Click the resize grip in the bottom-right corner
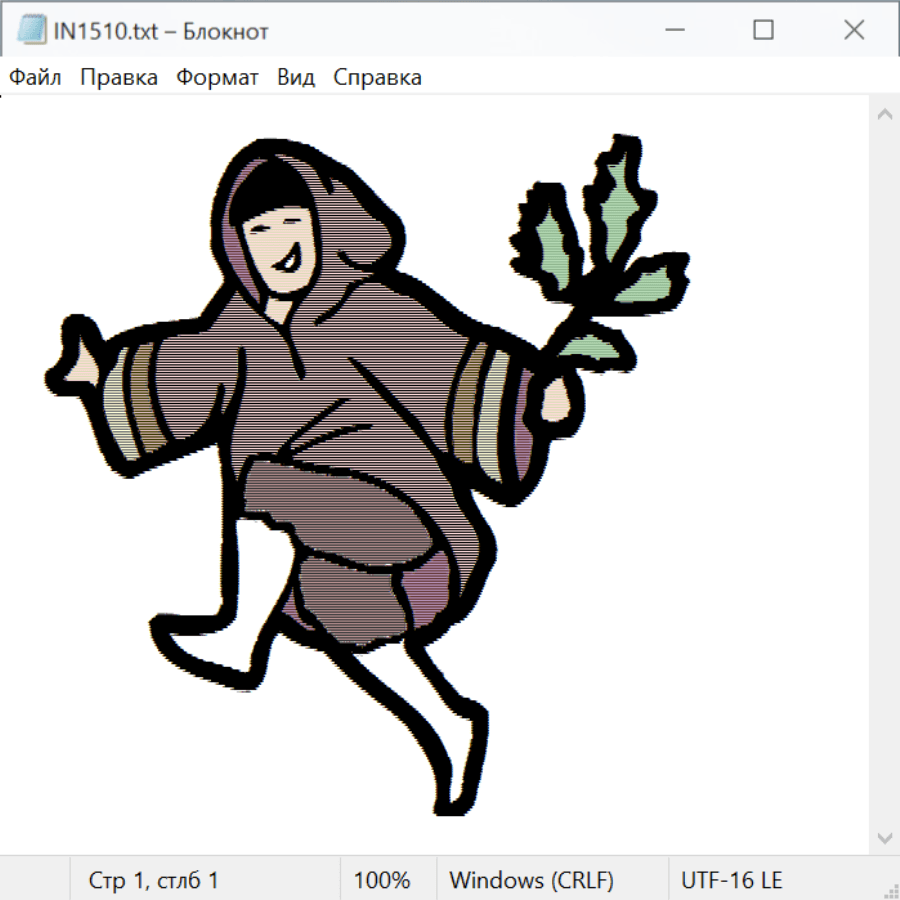This screenshot has width=900, height=900. pos(890,890)
